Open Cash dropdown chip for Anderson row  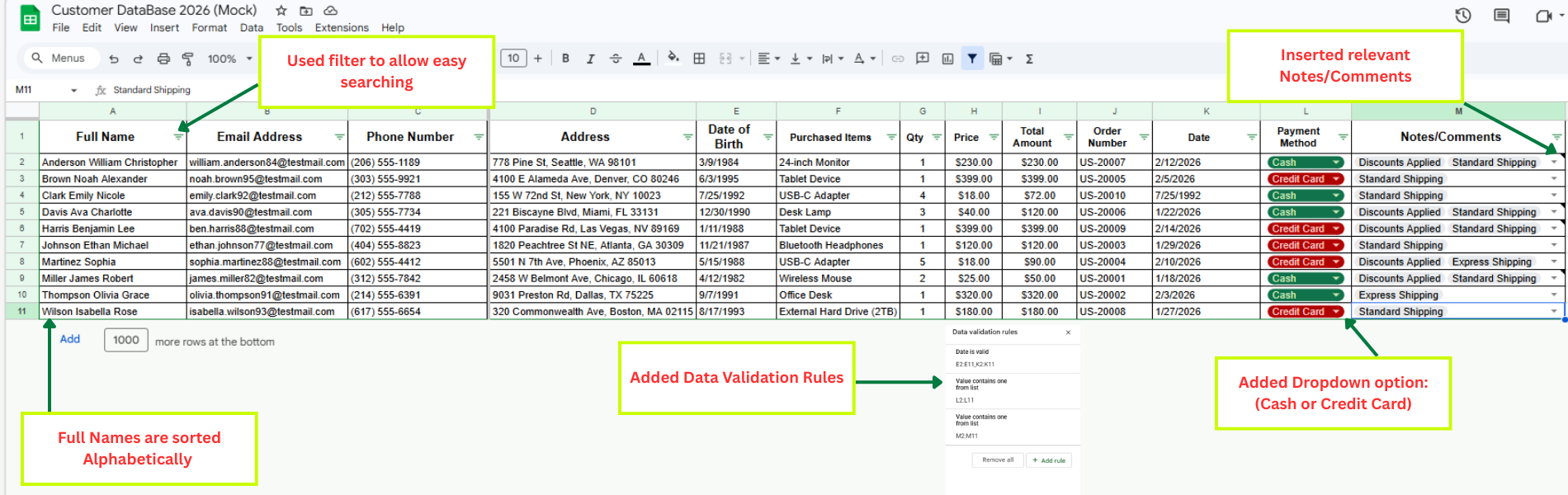pos(1306,163)
